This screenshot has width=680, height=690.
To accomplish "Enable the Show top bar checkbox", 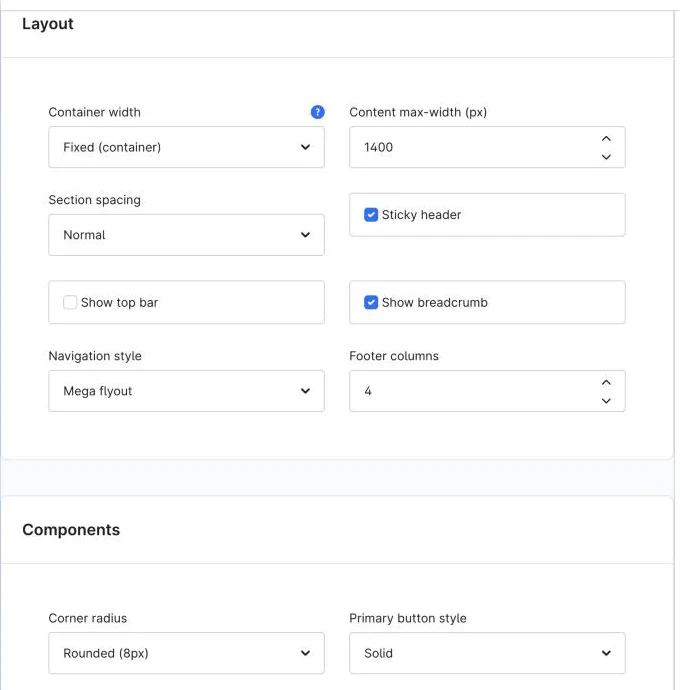I will 70,302.
